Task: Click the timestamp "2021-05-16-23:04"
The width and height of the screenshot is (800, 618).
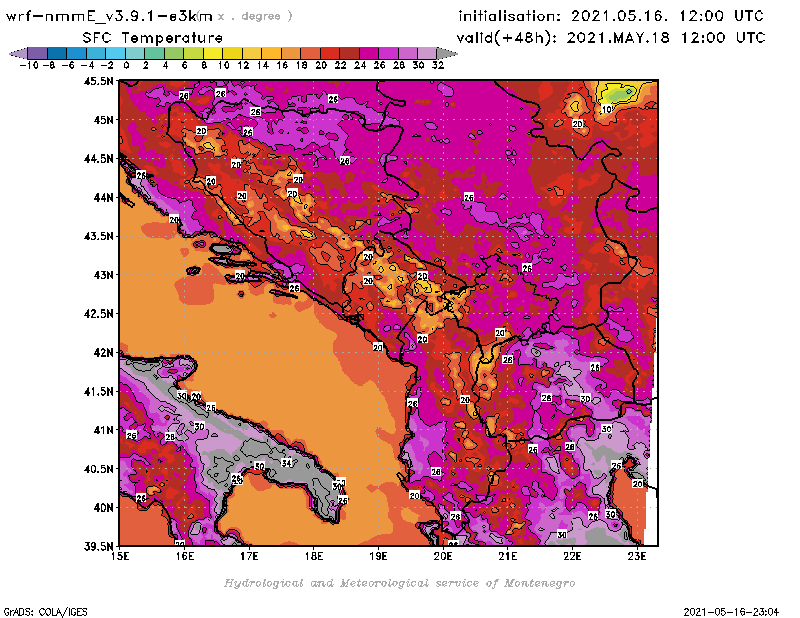Action: point(731,612)
